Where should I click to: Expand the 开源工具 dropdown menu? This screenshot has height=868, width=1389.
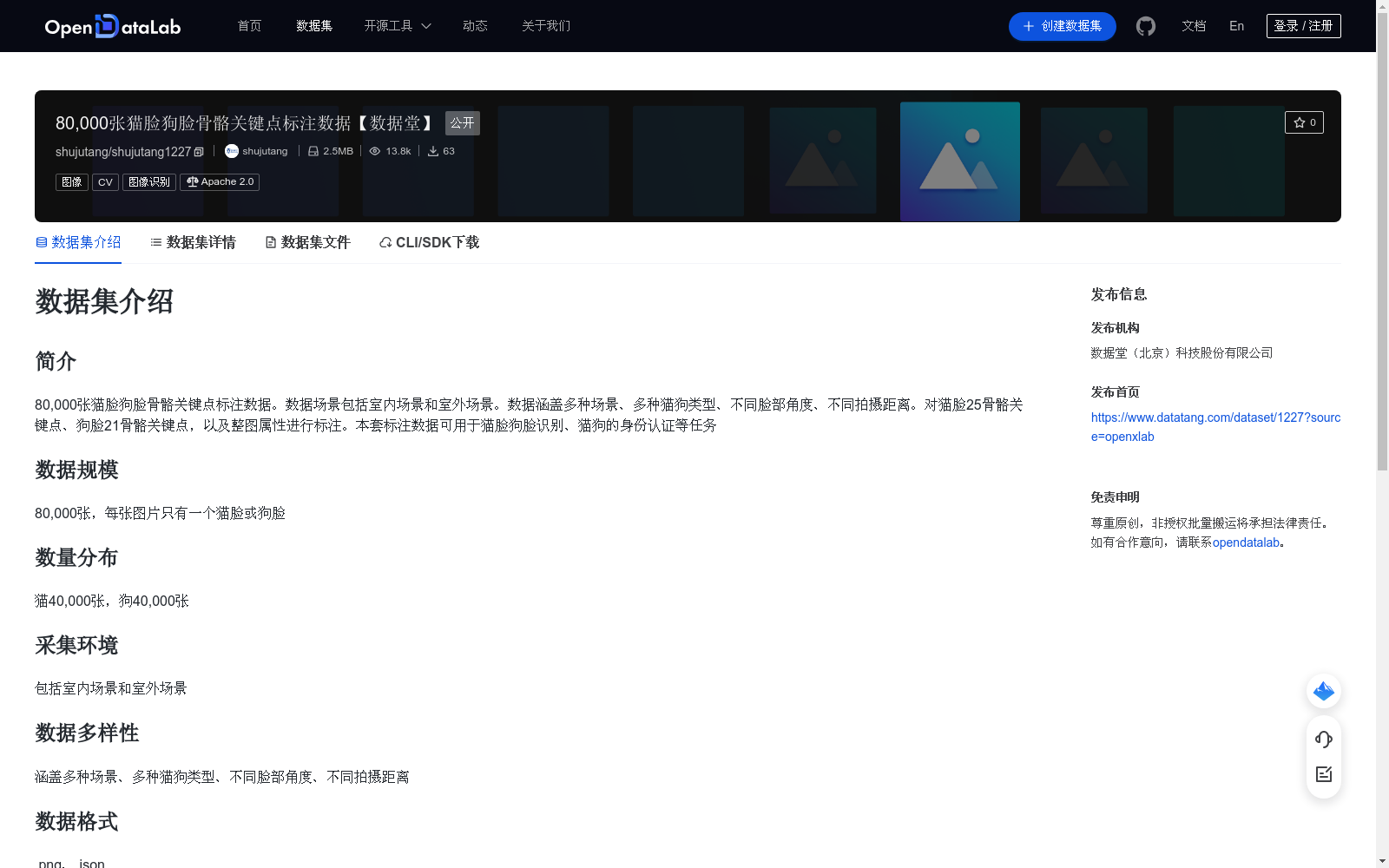[397, 26]
